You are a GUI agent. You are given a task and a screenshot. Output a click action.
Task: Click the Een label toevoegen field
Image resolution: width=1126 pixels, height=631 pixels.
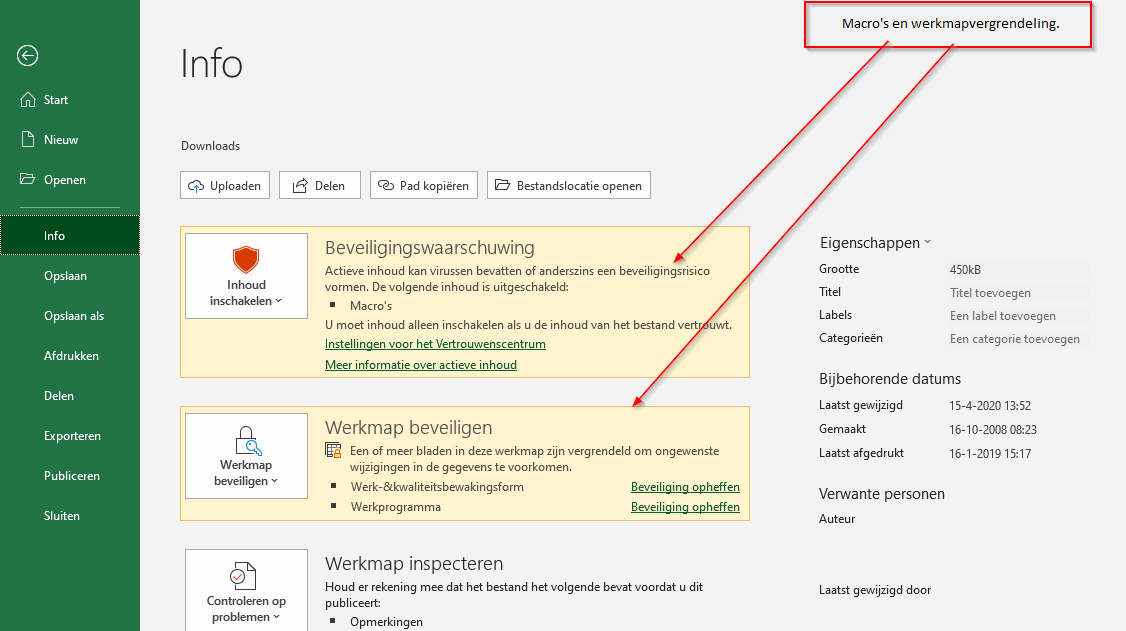click(1018, 316)
